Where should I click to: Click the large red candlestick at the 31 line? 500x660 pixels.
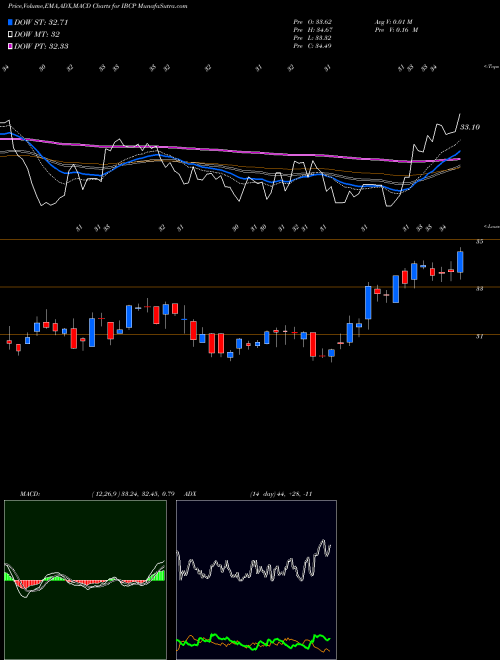pyautogui.click(x=313, y=345)
